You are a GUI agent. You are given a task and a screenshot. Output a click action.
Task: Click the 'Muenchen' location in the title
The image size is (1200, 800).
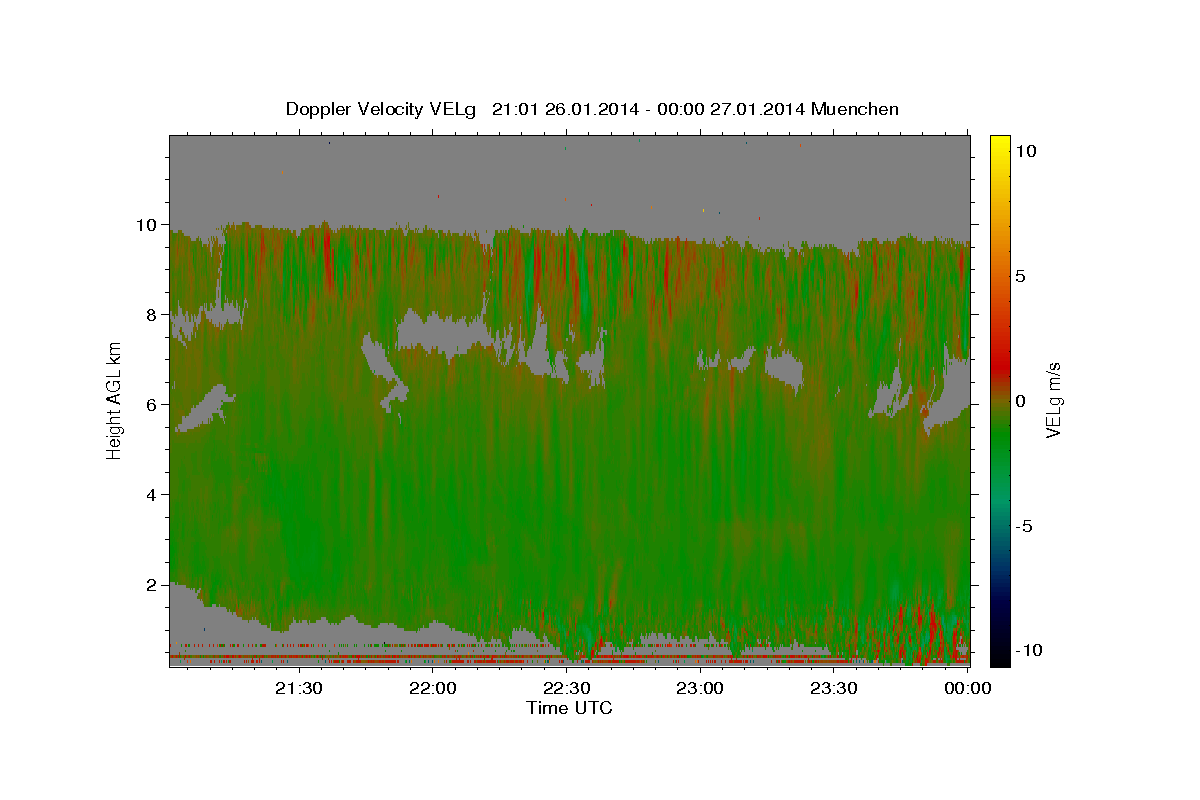click(855, 109)
